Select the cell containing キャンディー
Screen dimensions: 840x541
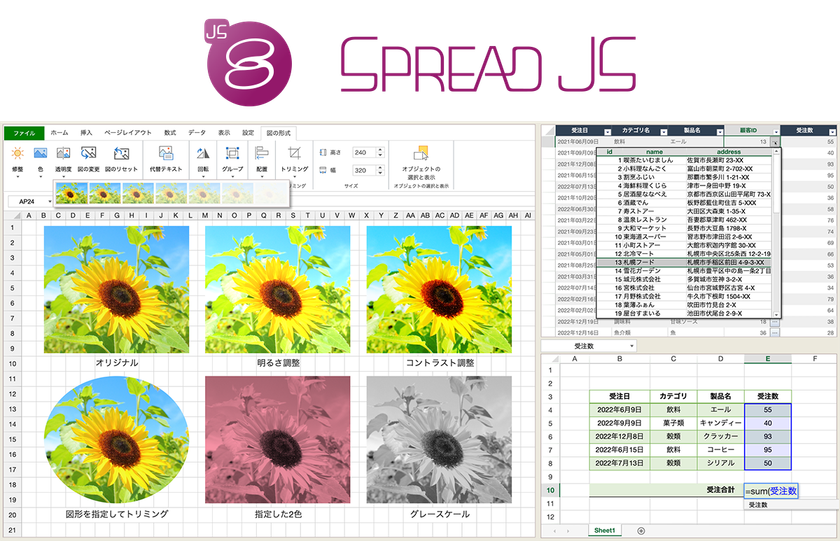721,423
